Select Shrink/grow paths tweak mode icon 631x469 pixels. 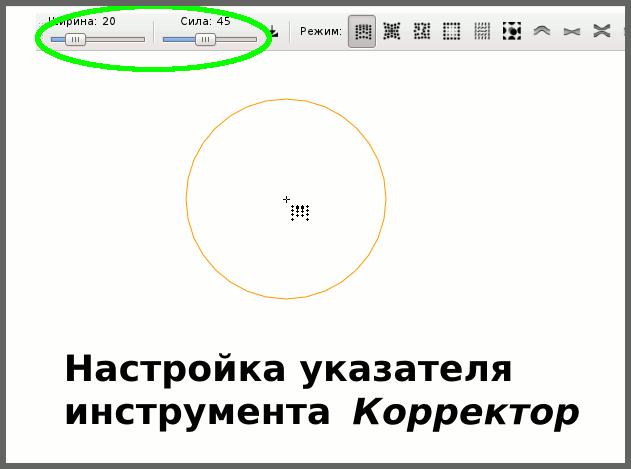click(x=572, y=31)
